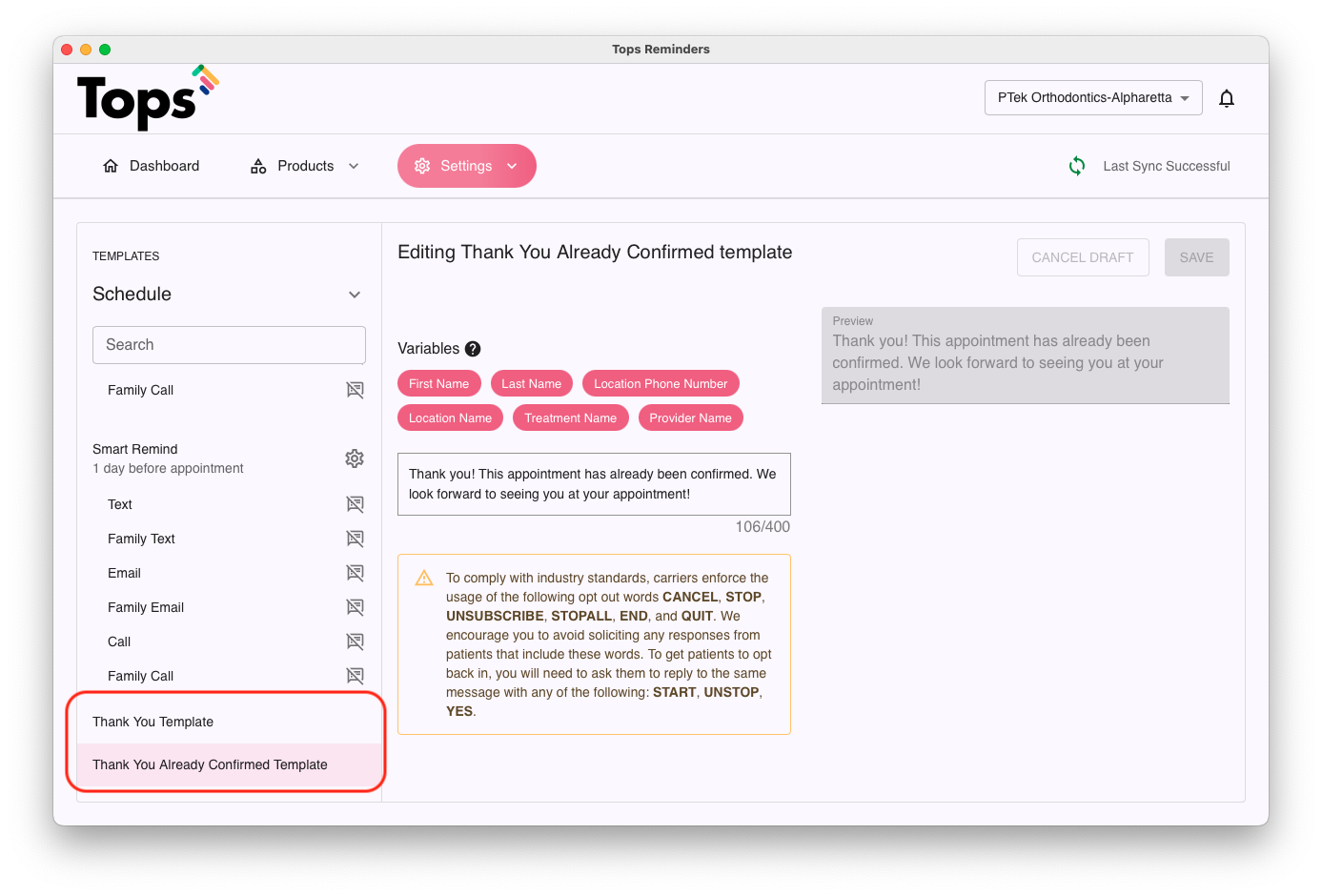Toggle message icon for top Family Call

coord(355,390)
